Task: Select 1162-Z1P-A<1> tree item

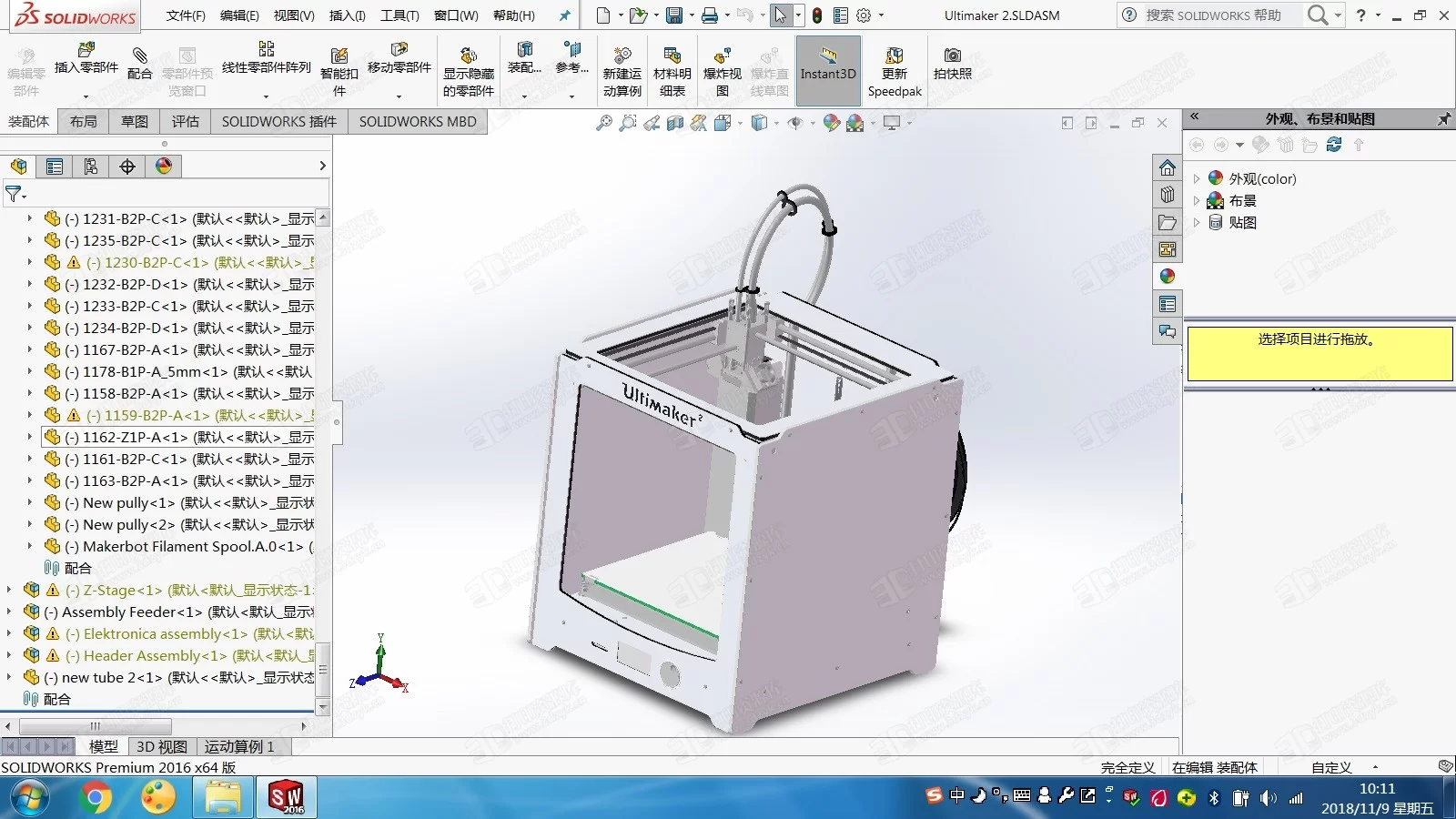Action: coord(189,437)
